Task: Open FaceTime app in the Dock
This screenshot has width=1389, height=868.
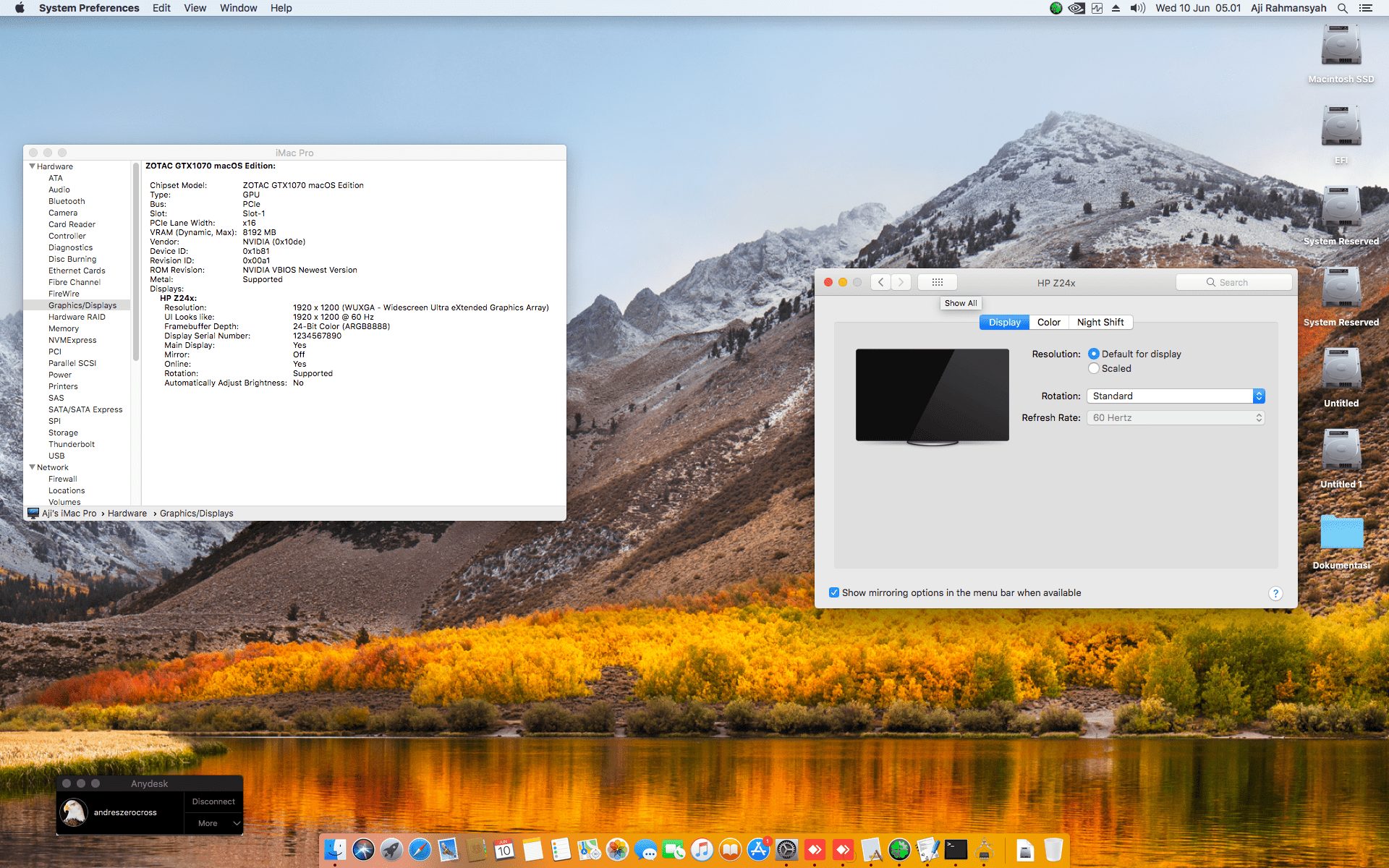Action: point(674,849)
